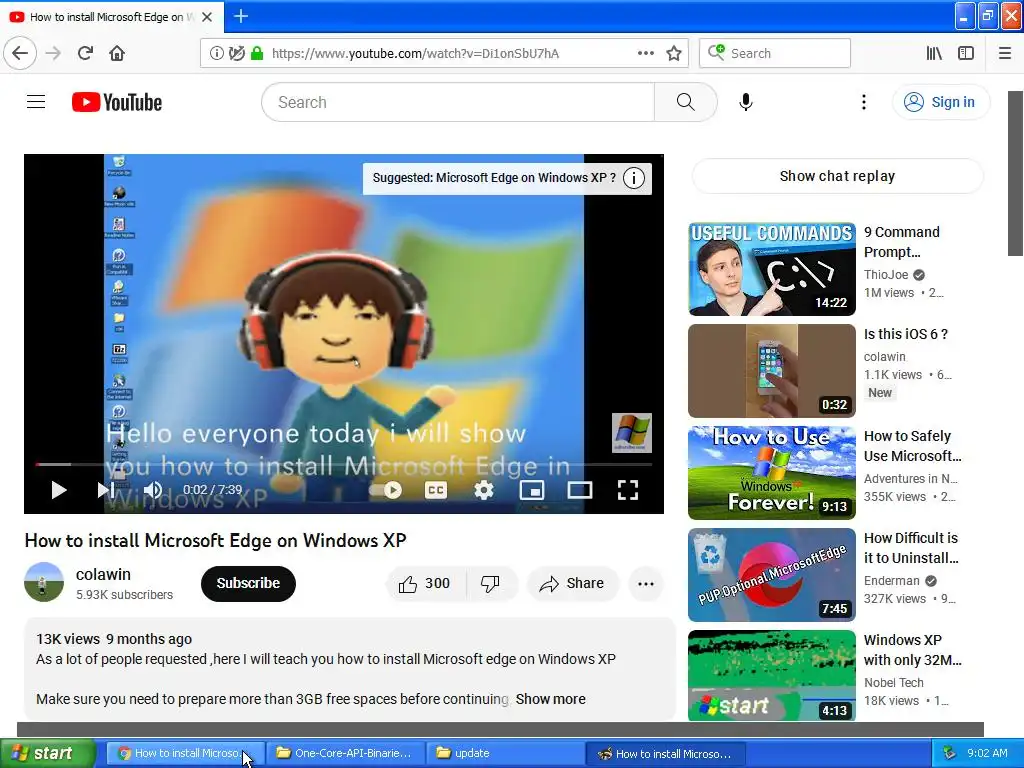Open How Difficult is it to Uninstall video
This screenshot has height=768, width=1024.
[x=772, y=575]
